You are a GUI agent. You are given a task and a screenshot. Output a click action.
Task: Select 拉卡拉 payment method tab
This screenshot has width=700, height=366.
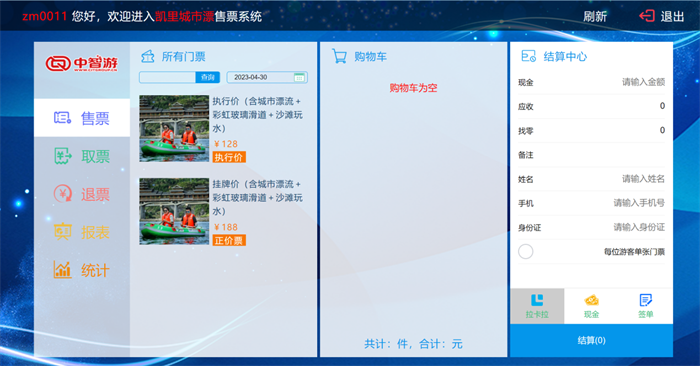[x=537, y=306]
